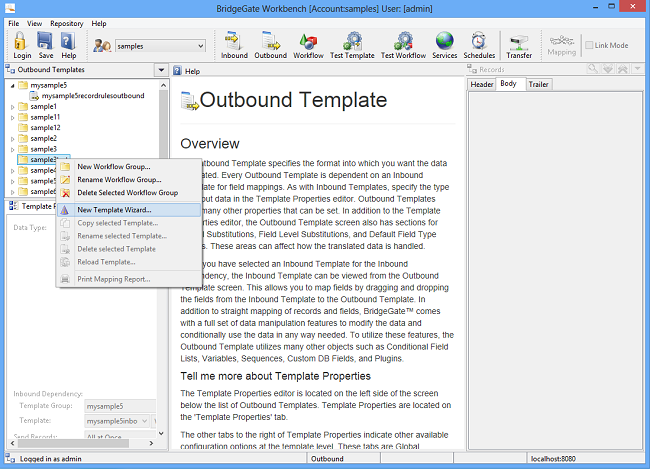Open the Services globe icon

coord(444,41)
